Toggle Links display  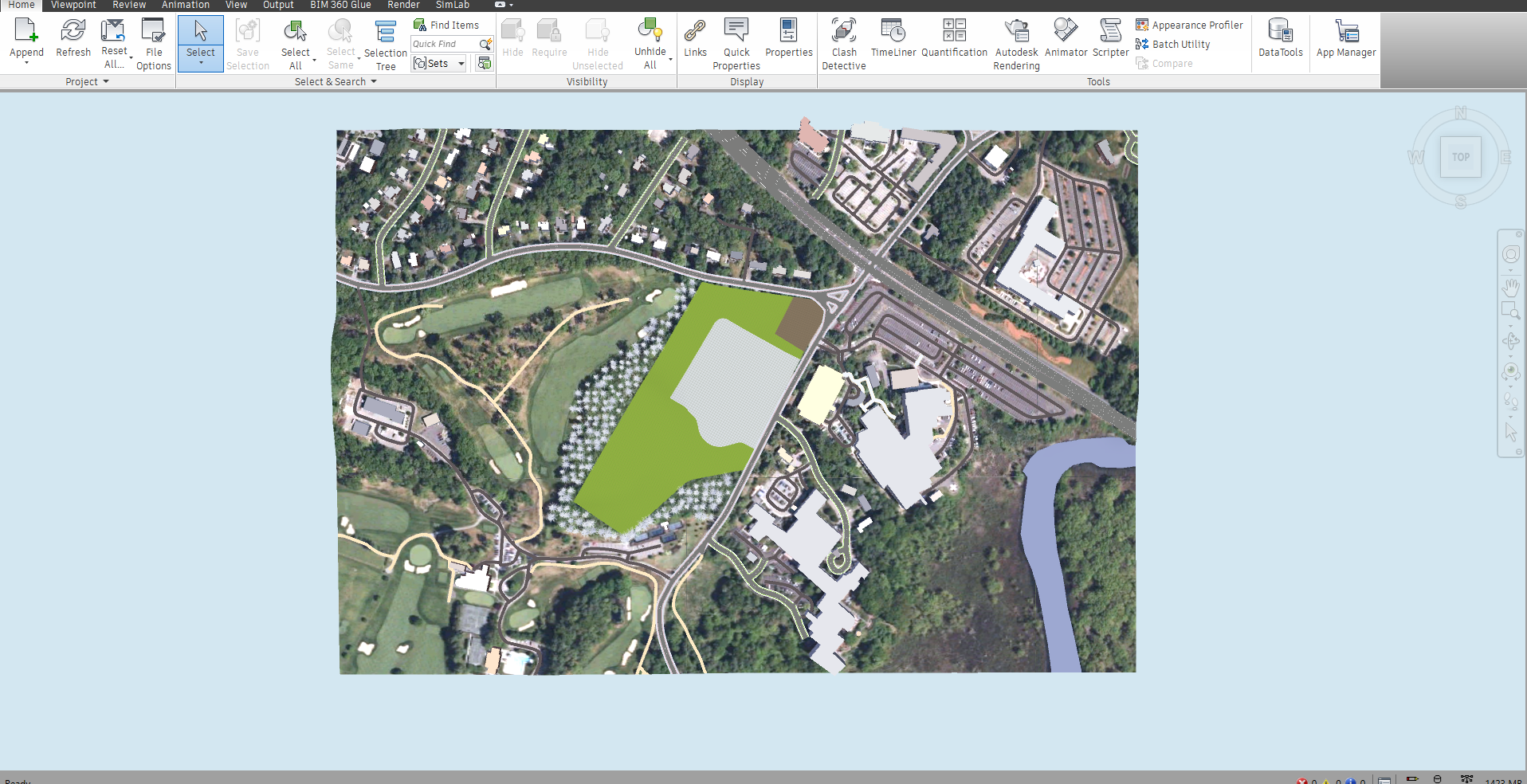[x=695, y=37]
